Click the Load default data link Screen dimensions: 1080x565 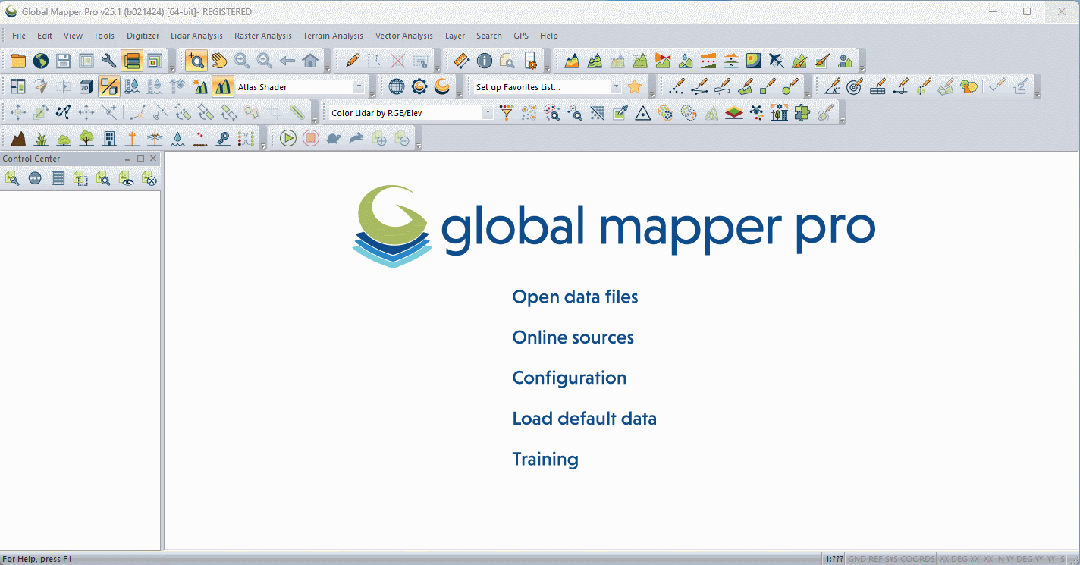click(x=584, y=419)
